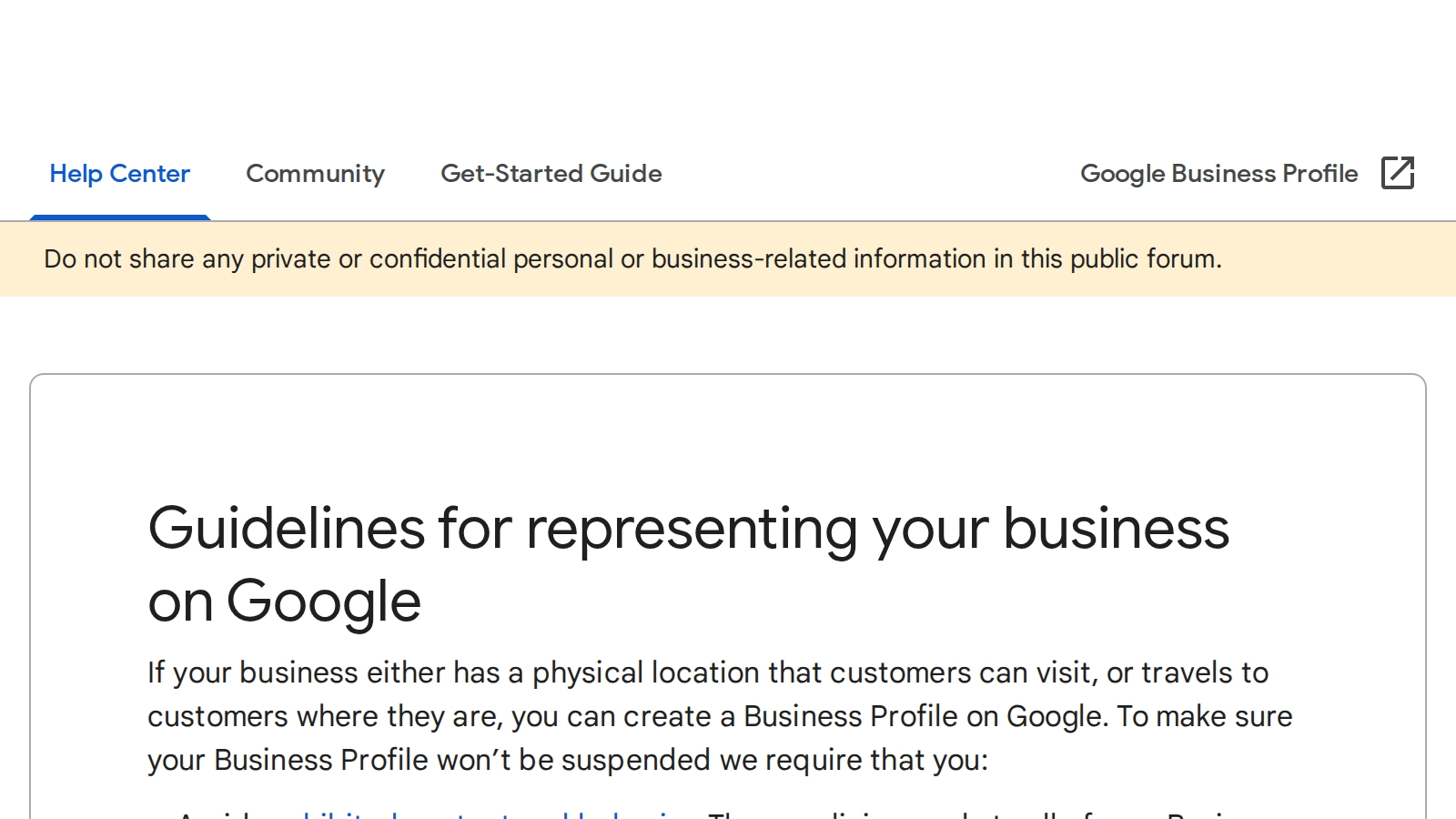Open the Google Business Profile link

point(1218,174)
